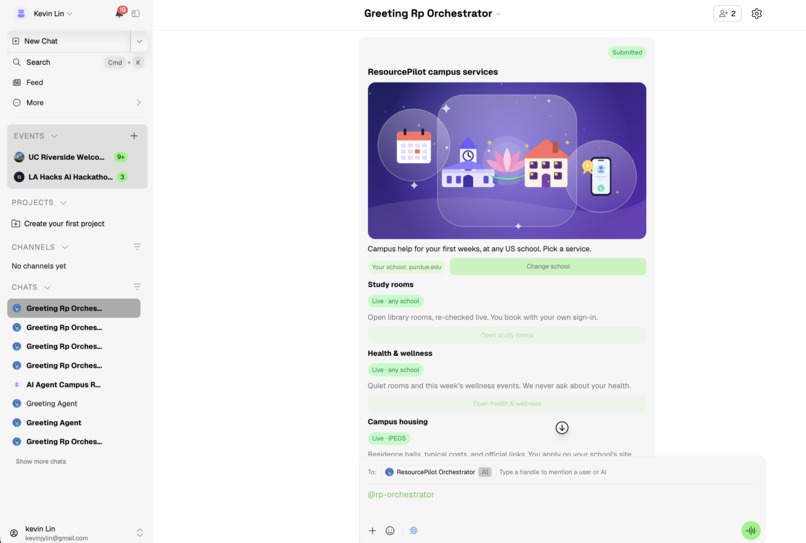Click UC Riverside event avatar
This screenshot has width=806, height=543.
point(19,157)
